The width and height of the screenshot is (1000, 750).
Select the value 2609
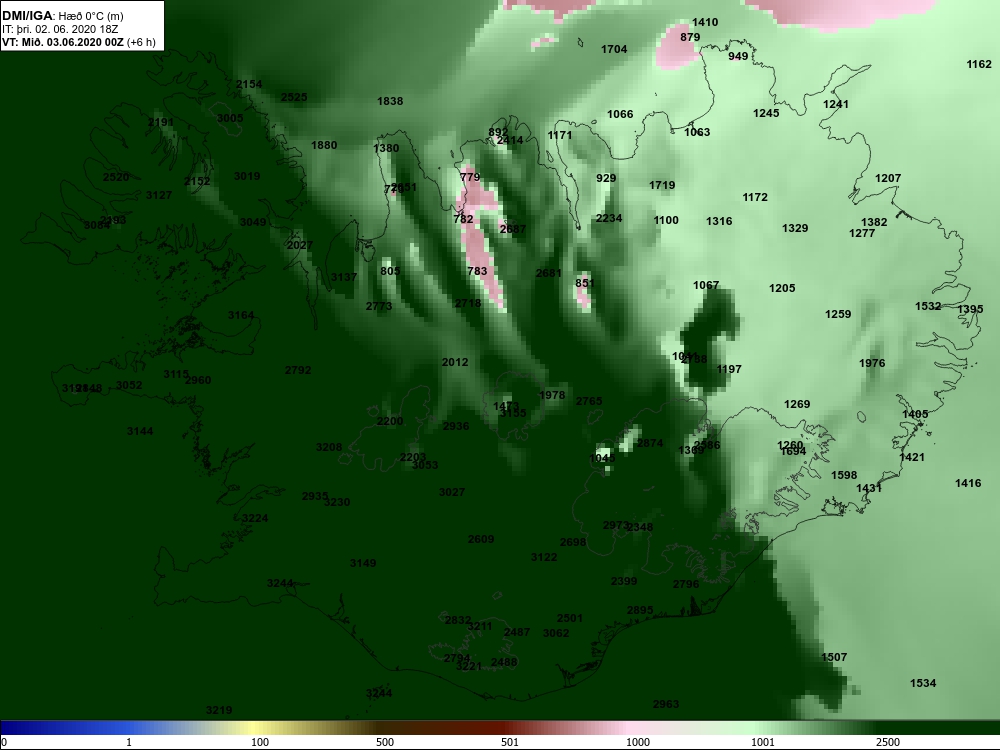pos(481,539)
